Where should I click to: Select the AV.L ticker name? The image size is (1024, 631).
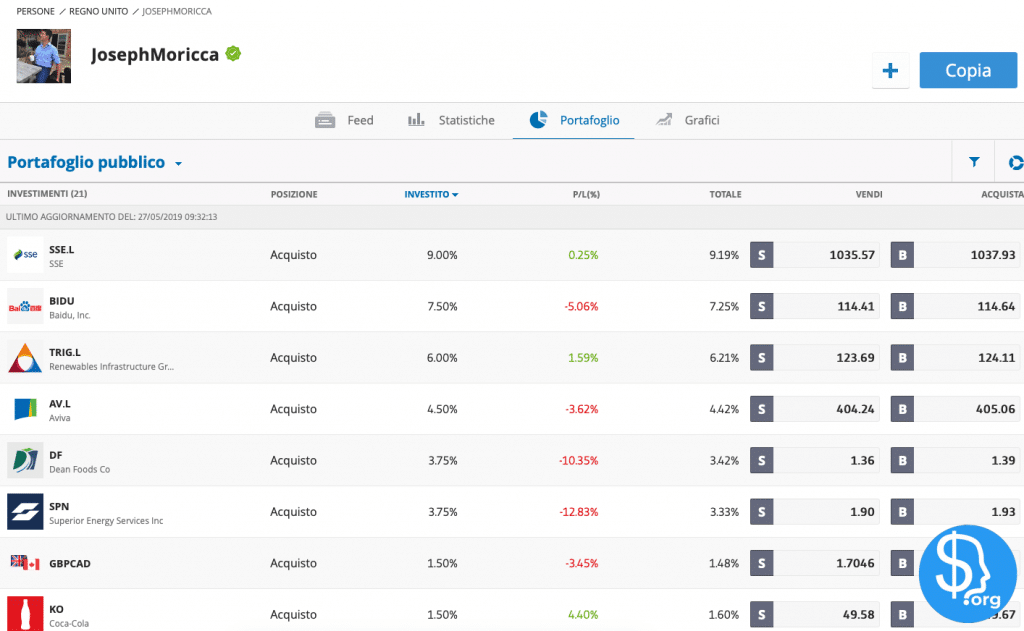coord(60,404)
